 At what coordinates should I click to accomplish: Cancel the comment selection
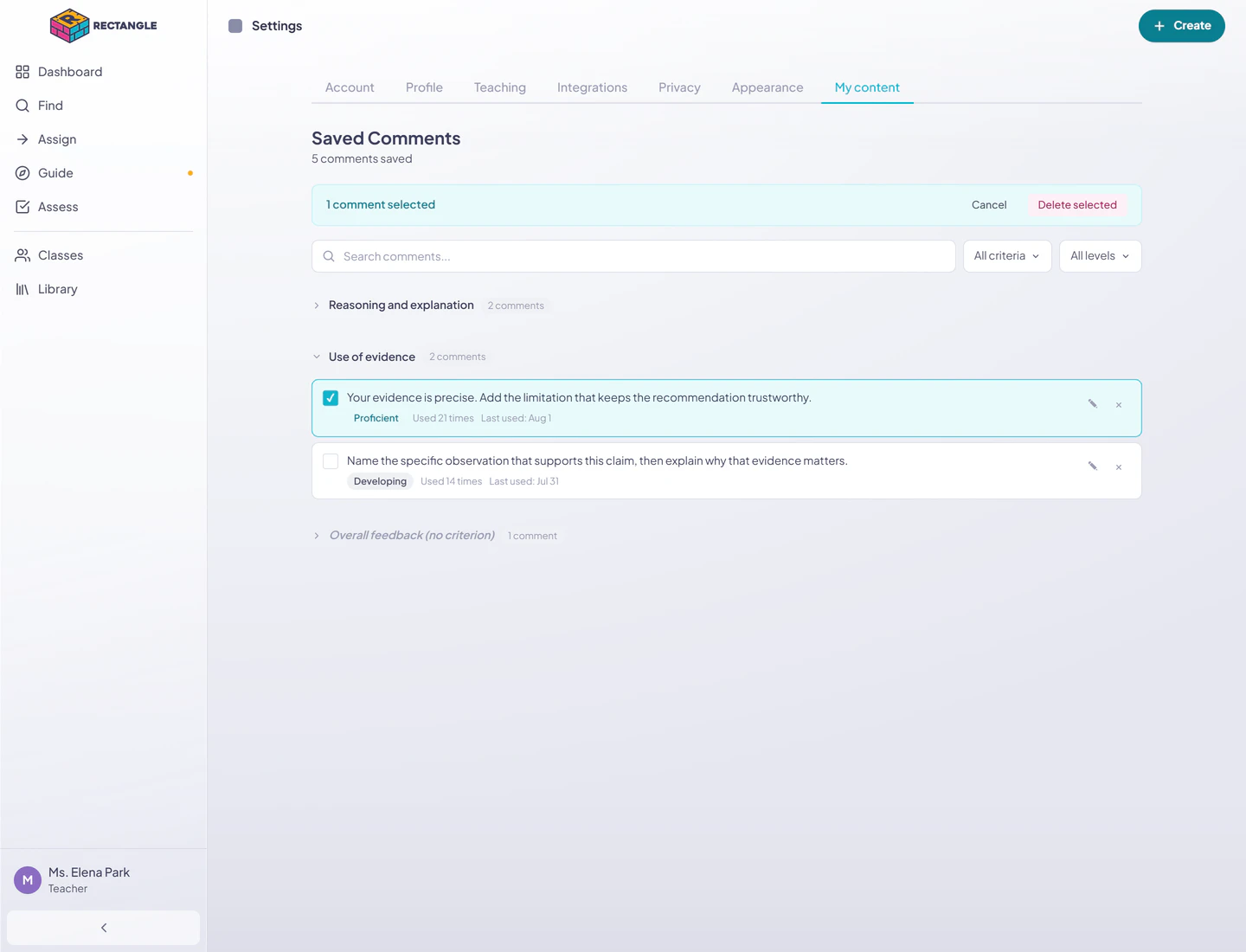click(x=989, y=205)
